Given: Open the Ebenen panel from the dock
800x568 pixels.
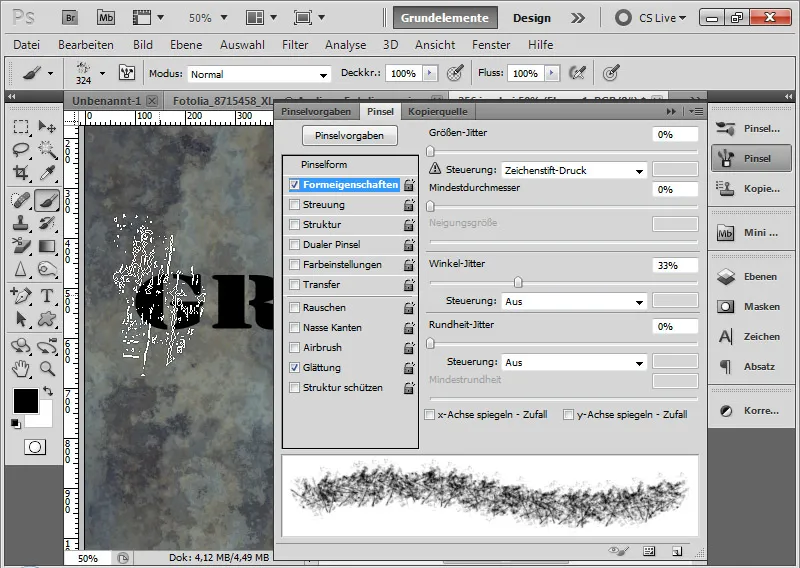Looking at the screenshot, I should (x=751, y=277).
